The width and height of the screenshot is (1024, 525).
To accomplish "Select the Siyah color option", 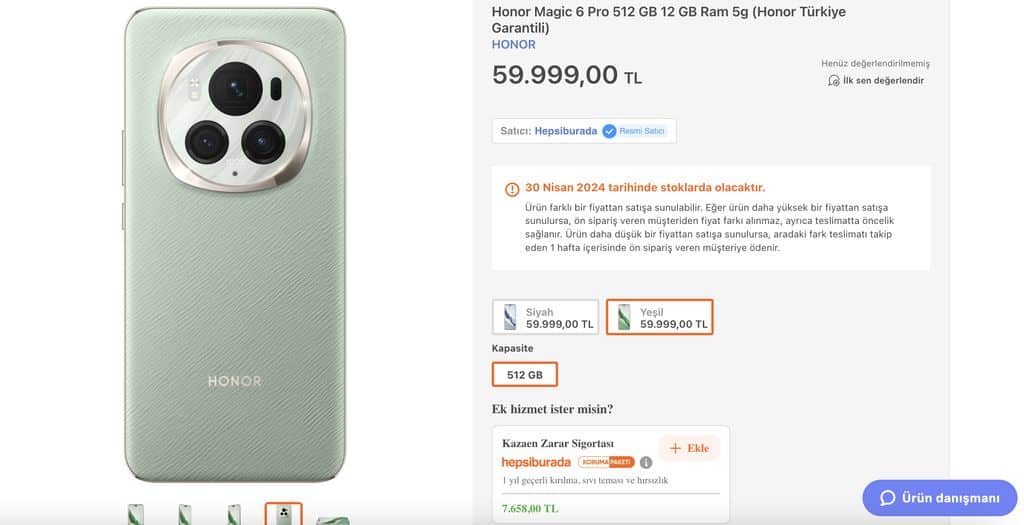I will [545, 318].
